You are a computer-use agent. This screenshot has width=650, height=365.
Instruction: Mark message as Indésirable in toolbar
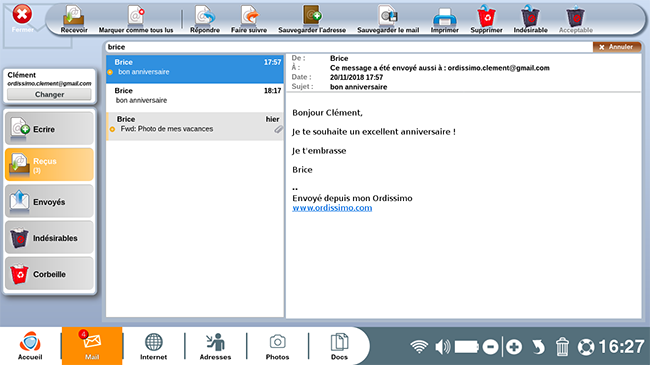[530, 19]
